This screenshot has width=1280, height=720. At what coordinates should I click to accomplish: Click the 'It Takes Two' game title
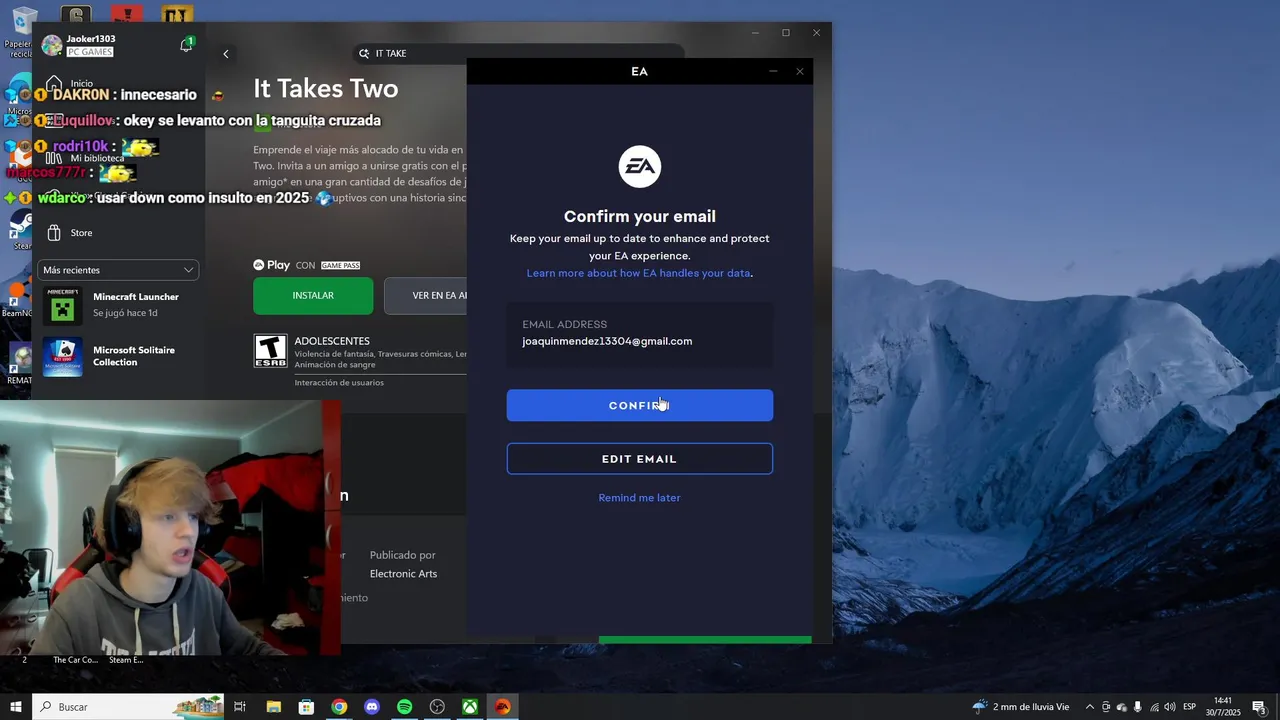[x=325, y=89]
